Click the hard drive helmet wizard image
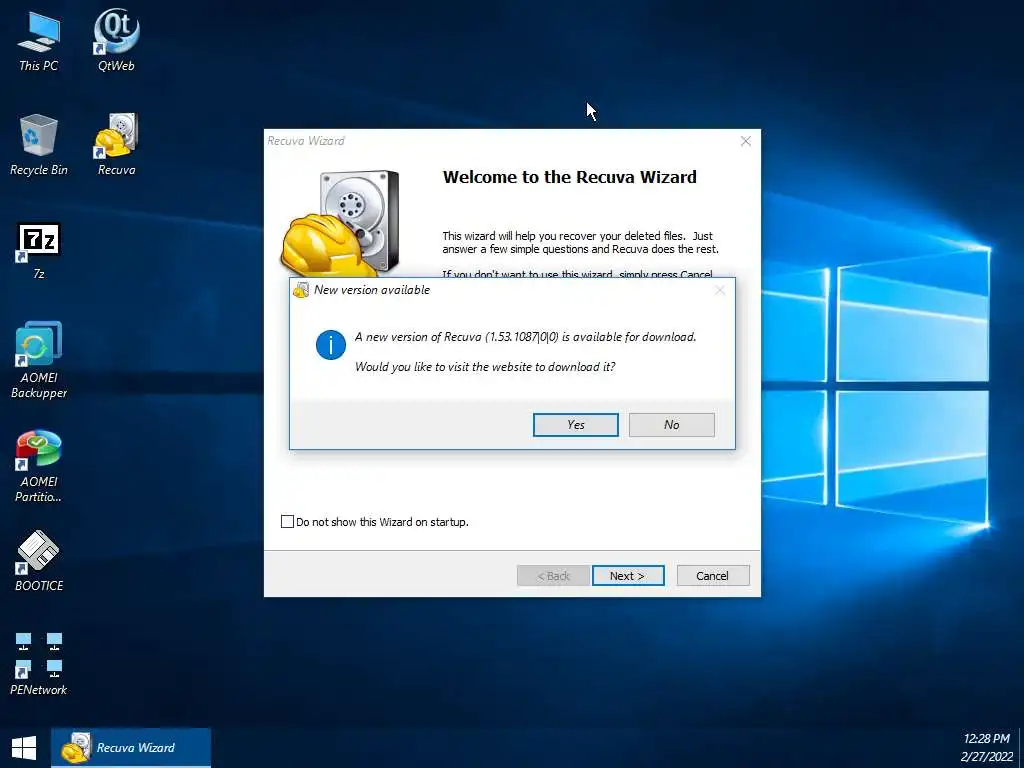 click(x=340, y=222)
